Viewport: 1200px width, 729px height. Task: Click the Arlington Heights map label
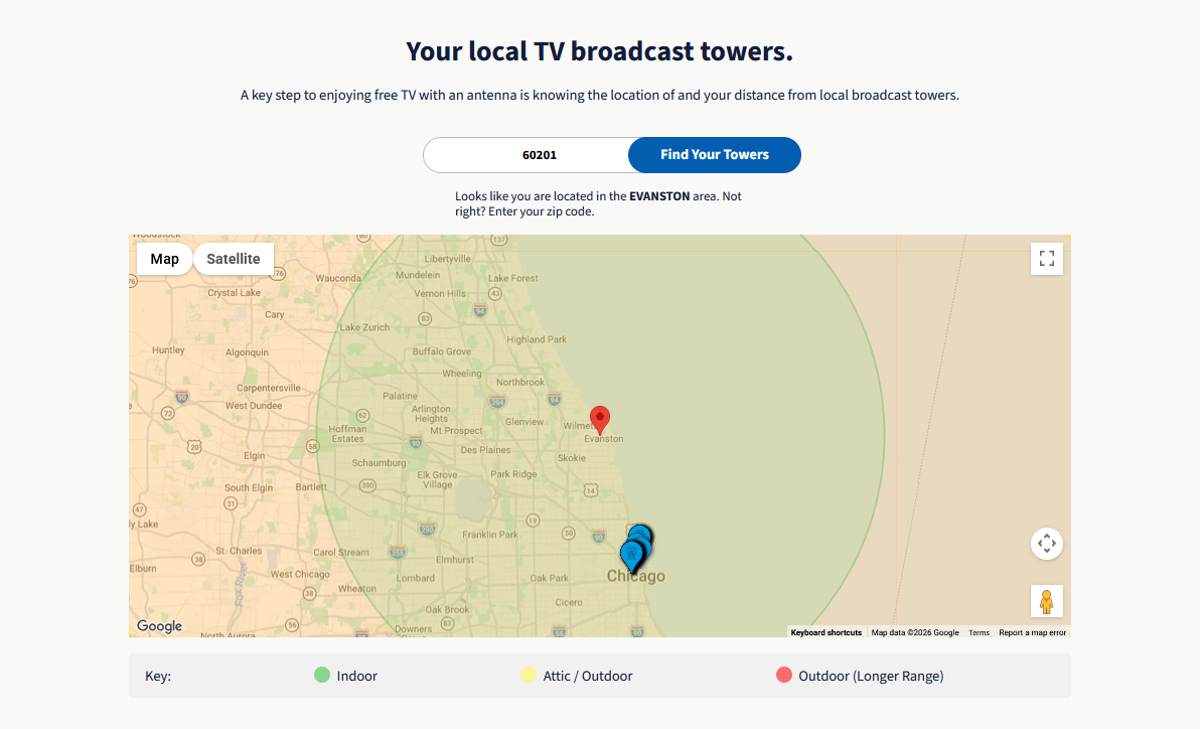click(432, 414)
